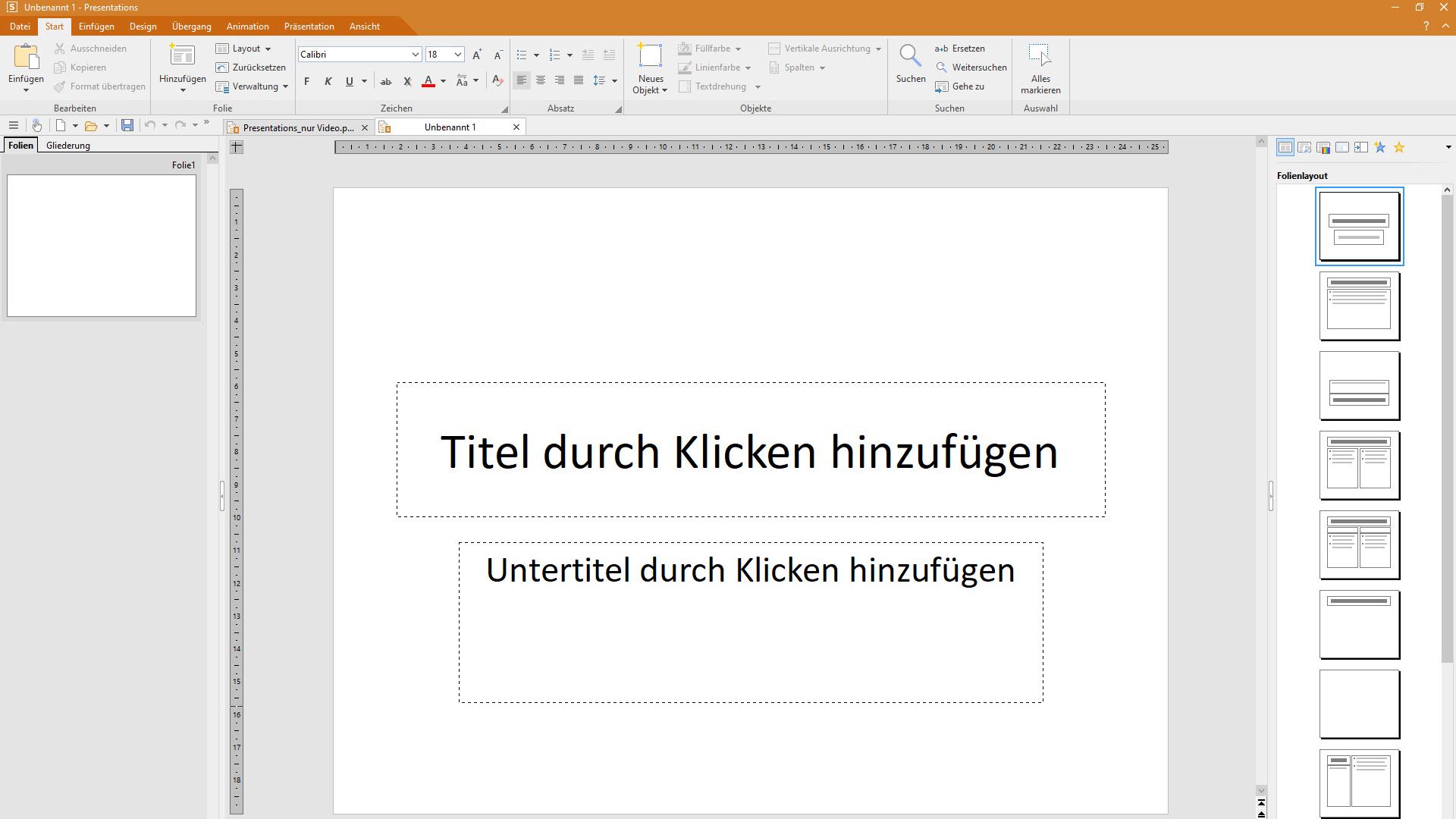
Task: Open sidebar slide transition panel icon
Action: (1361, 148)
